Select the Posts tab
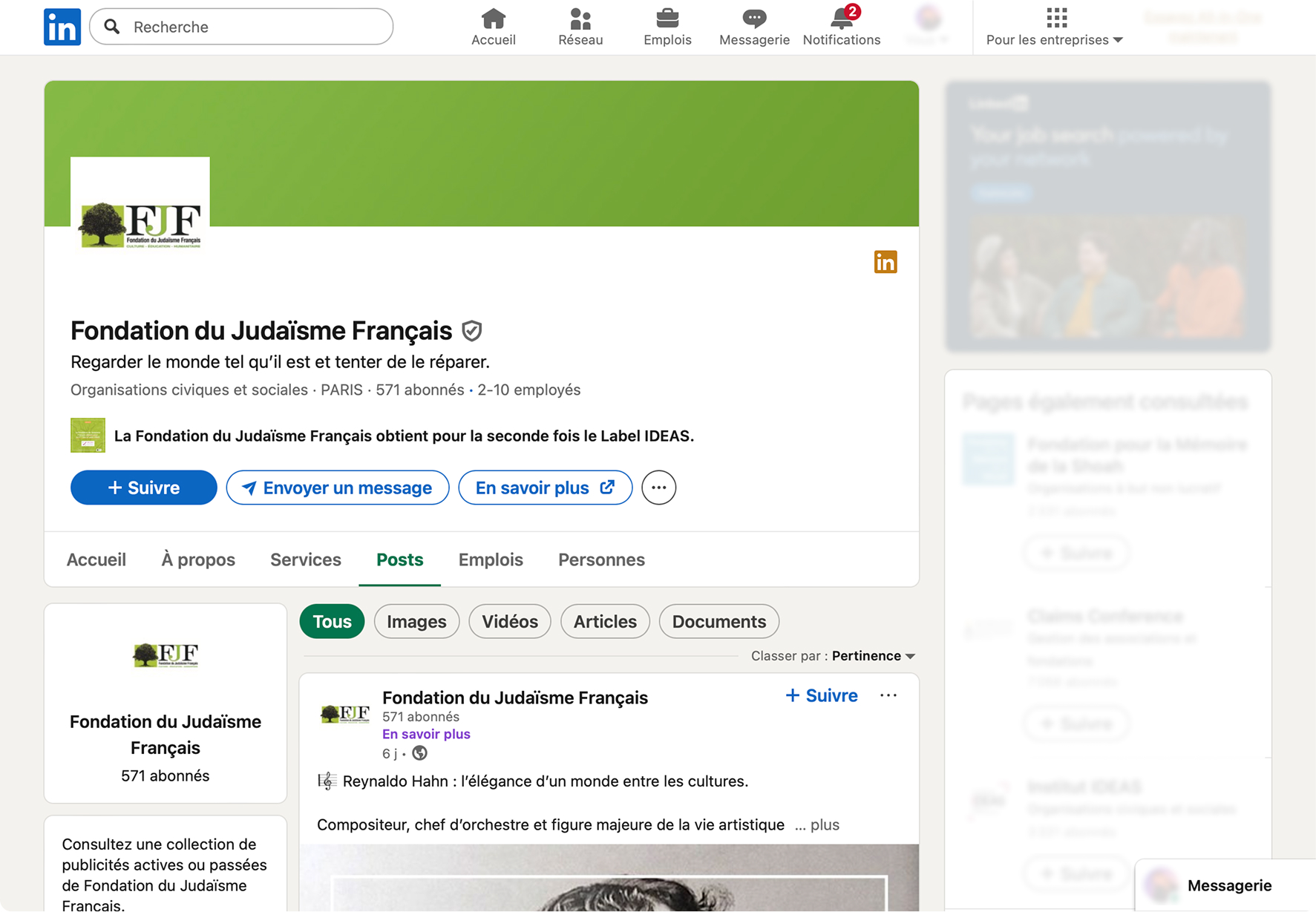The height and width of the screenshot is (912, 1316). click(x=400, y=560)
